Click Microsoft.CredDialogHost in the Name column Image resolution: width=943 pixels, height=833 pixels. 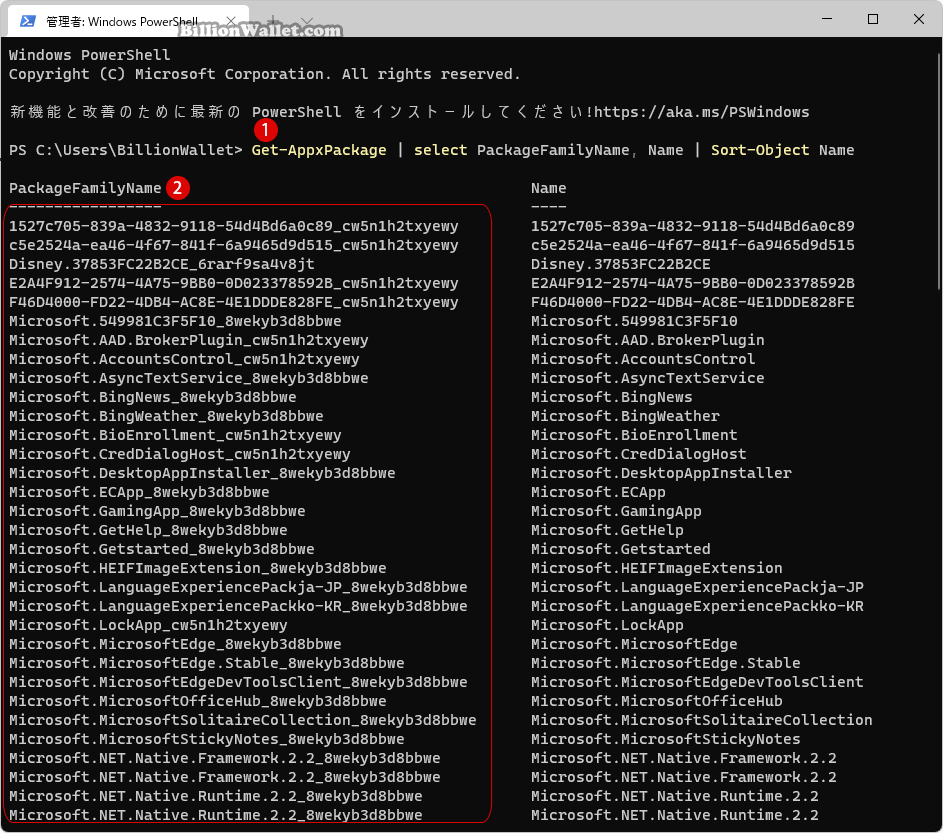639,454
